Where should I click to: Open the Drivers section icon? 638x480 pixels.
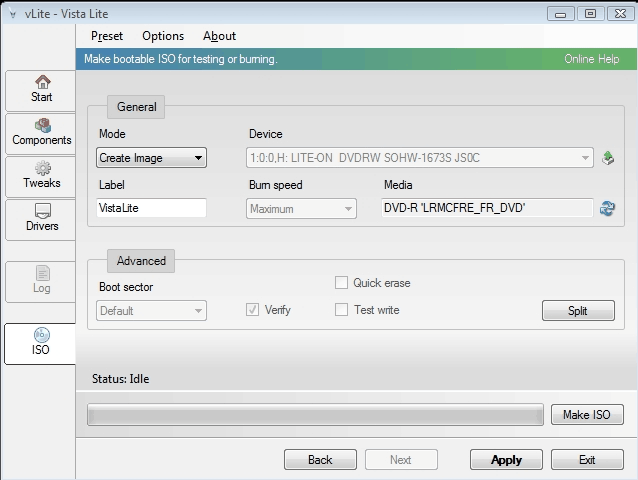(42, 211)
